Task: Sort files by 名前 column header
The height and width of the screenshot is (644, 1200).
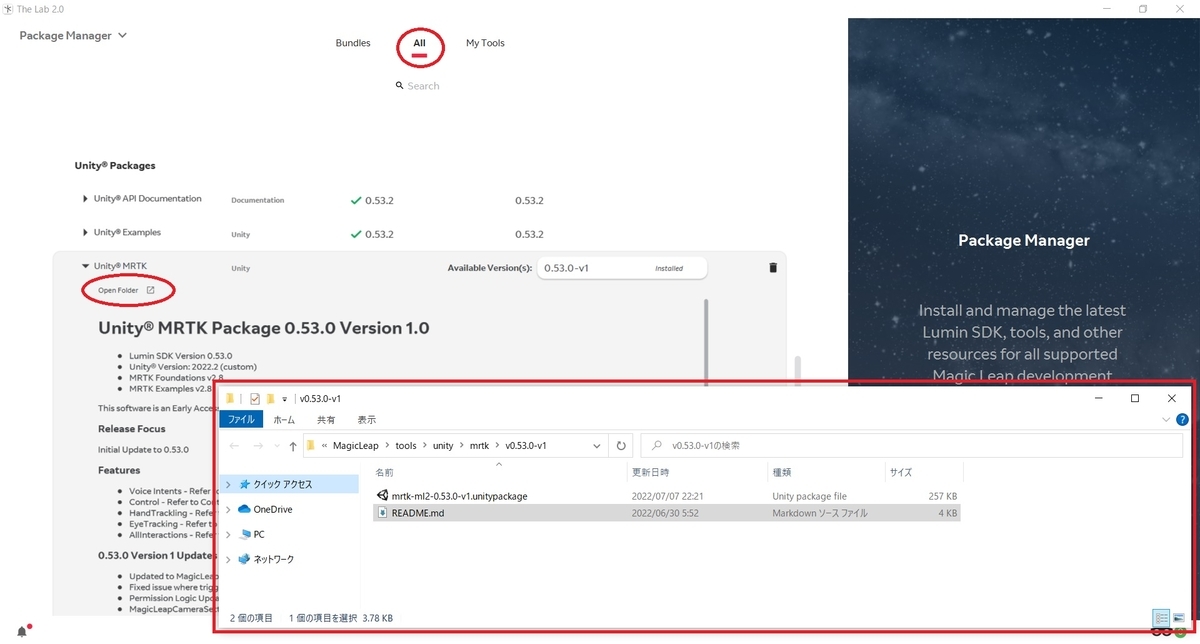Action: pyautogui.click(x=385, y=472)
